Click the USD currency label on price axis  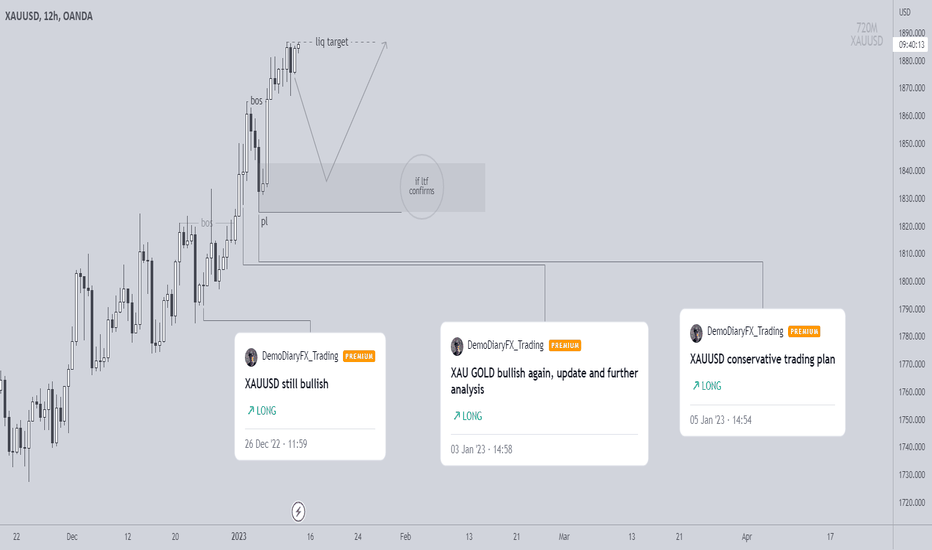[905, 12]
